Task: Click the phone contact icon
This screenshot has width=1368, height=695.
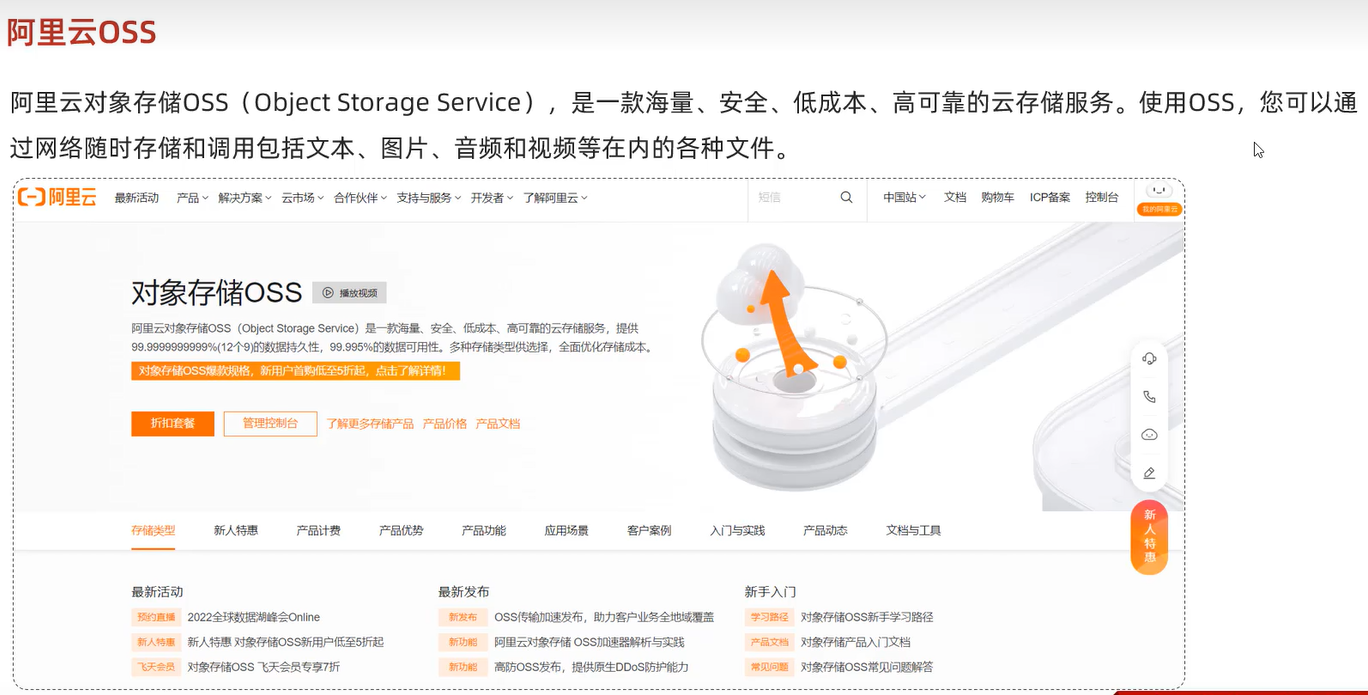Action: 1149,397
